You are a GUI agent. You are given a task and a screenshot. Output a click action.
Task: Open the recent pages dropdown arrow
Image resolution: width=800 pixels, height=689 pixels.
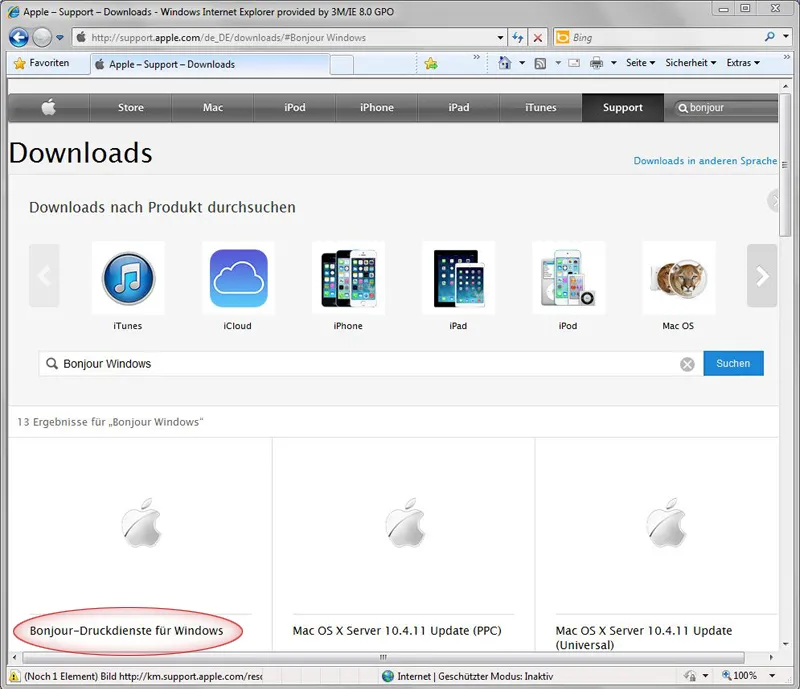(x=60, y=37)
